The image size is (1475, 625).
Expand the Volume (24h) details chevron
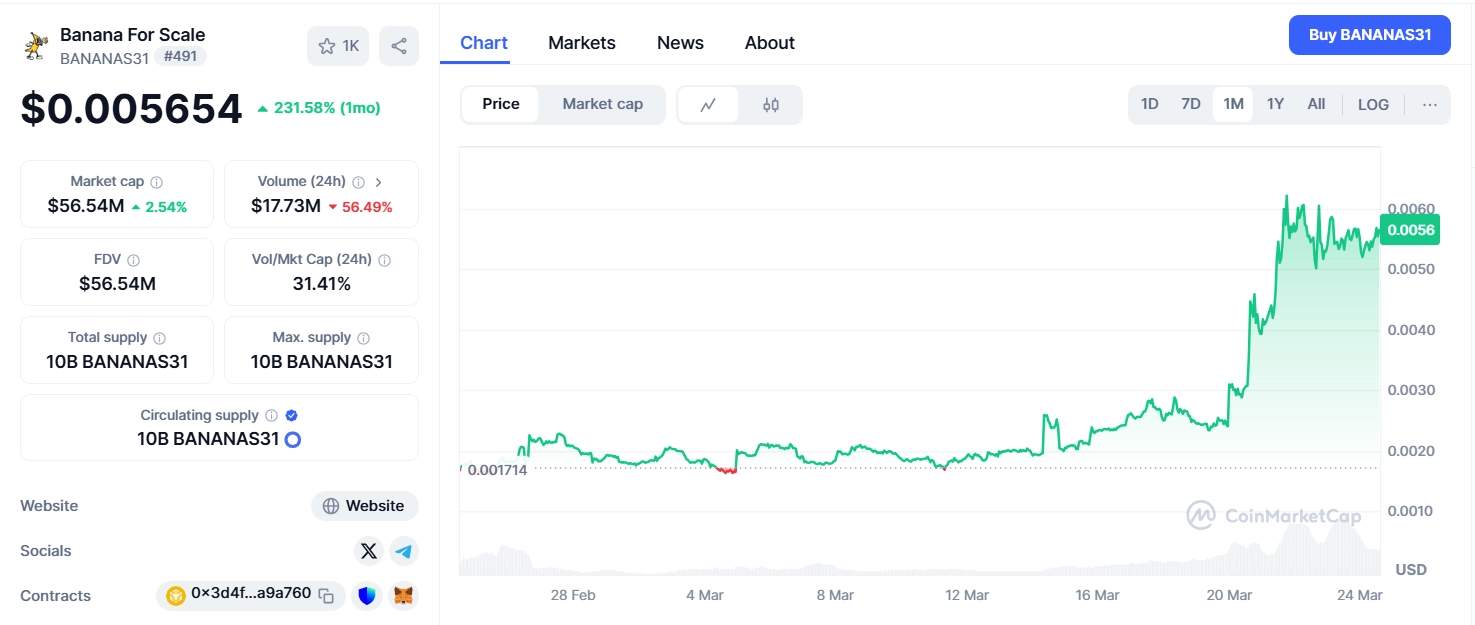pyautogui.click(x=379, y=181)
